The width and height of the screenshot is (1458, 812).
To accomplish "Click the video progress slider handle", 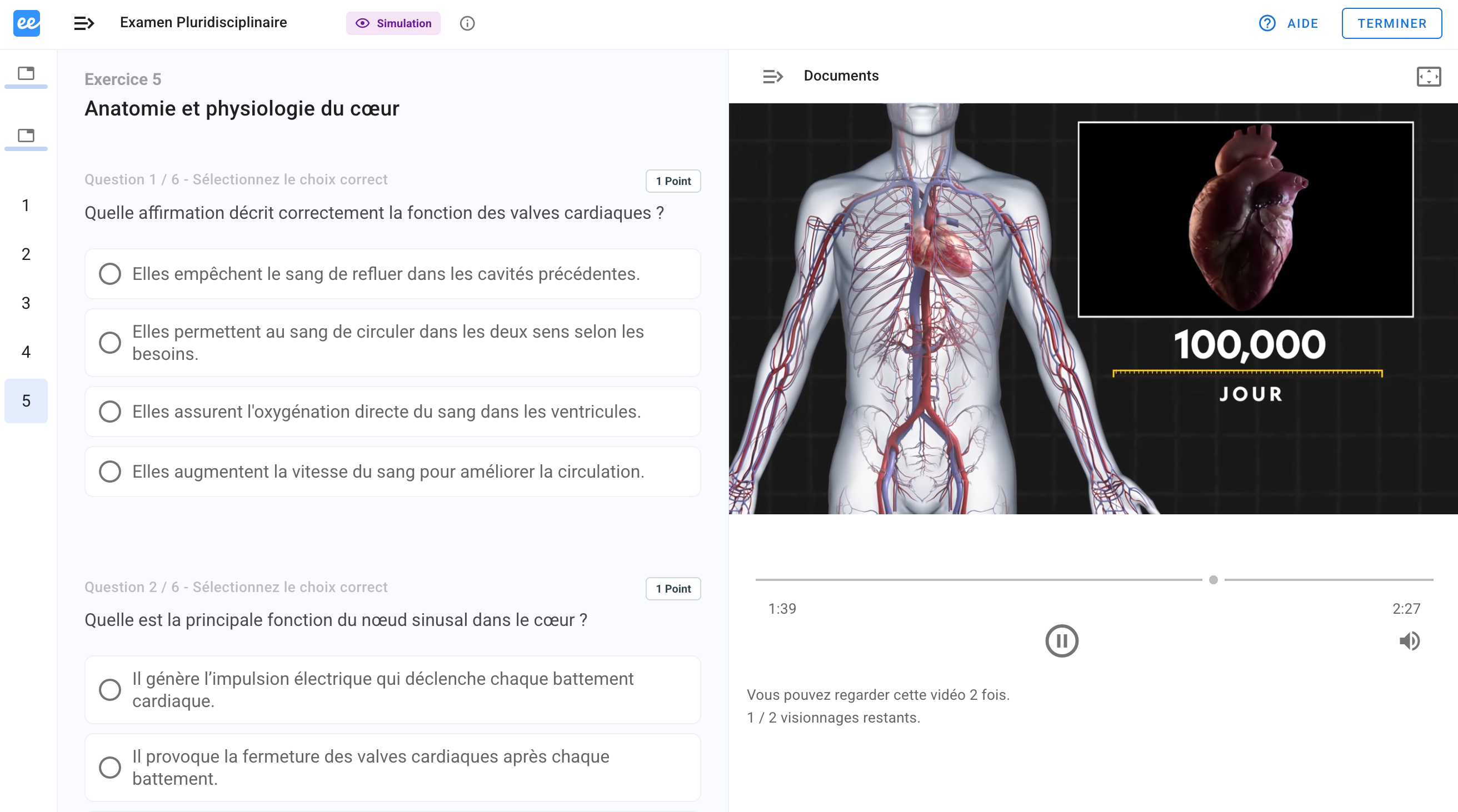I will click(1213, 580).
